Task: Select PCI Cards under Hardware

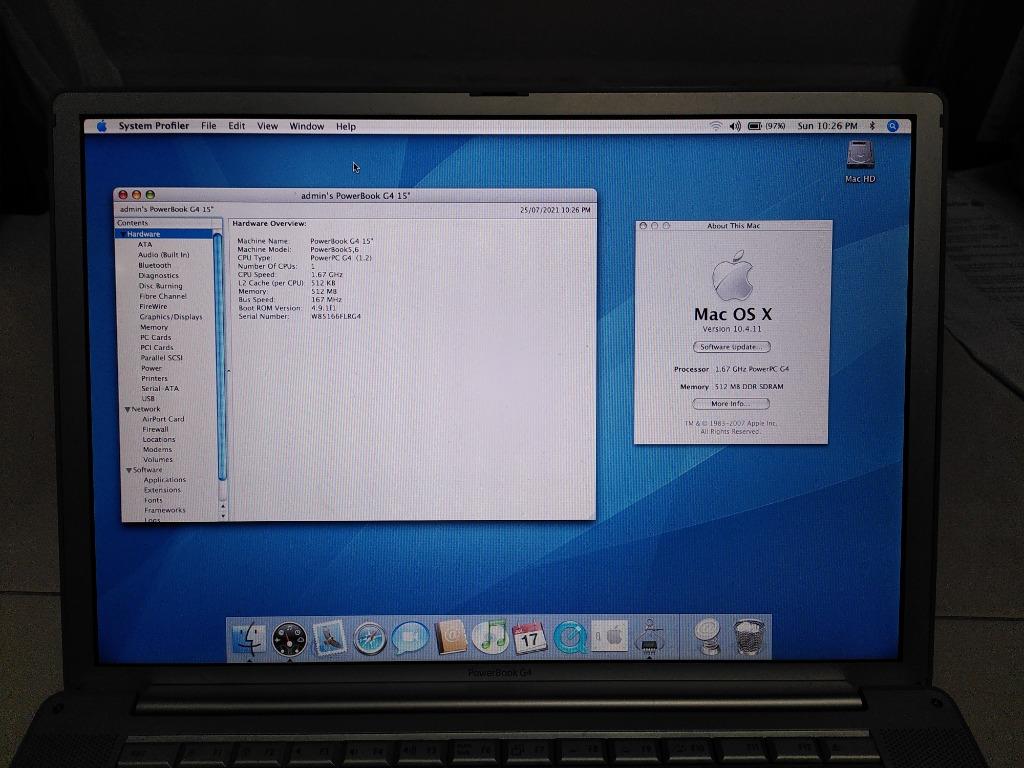Action: tap(157, 347)
